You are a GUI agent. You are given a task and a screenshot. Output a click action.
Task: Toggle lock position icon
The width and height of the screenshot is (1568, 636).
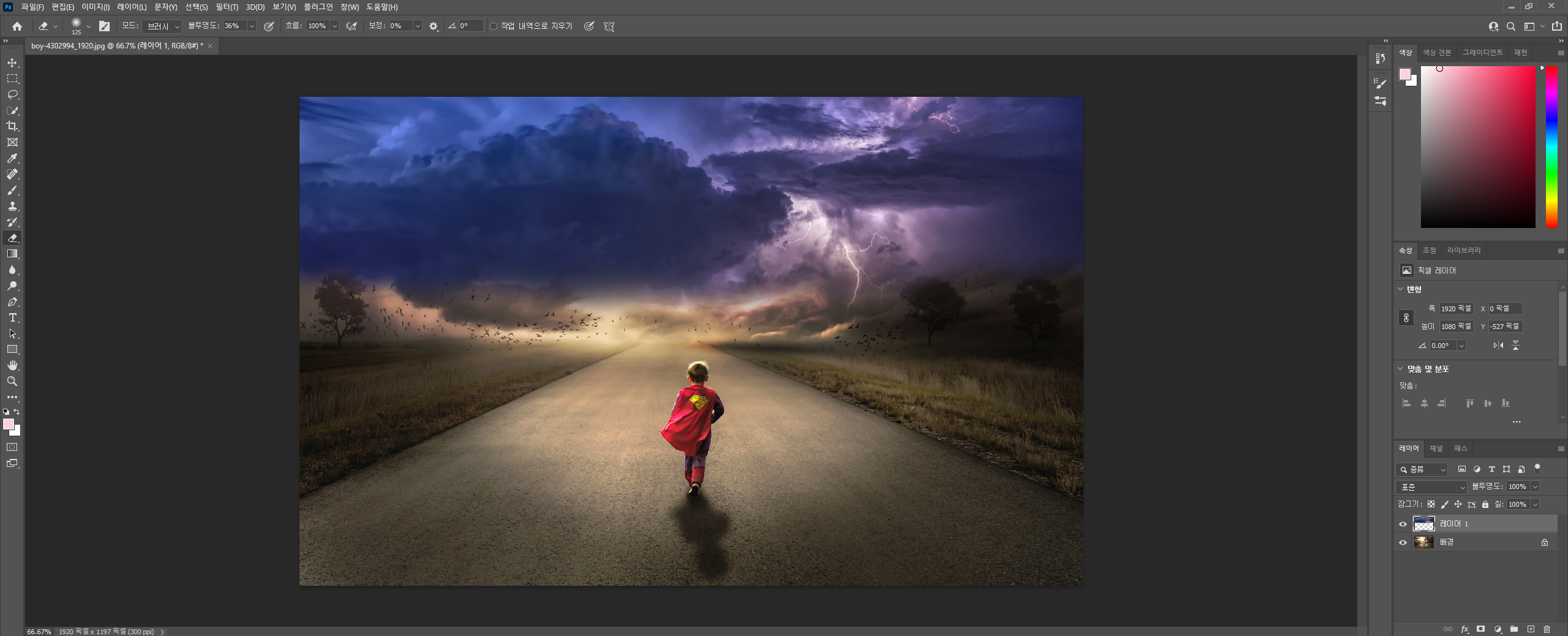(x=1458, y=504)
